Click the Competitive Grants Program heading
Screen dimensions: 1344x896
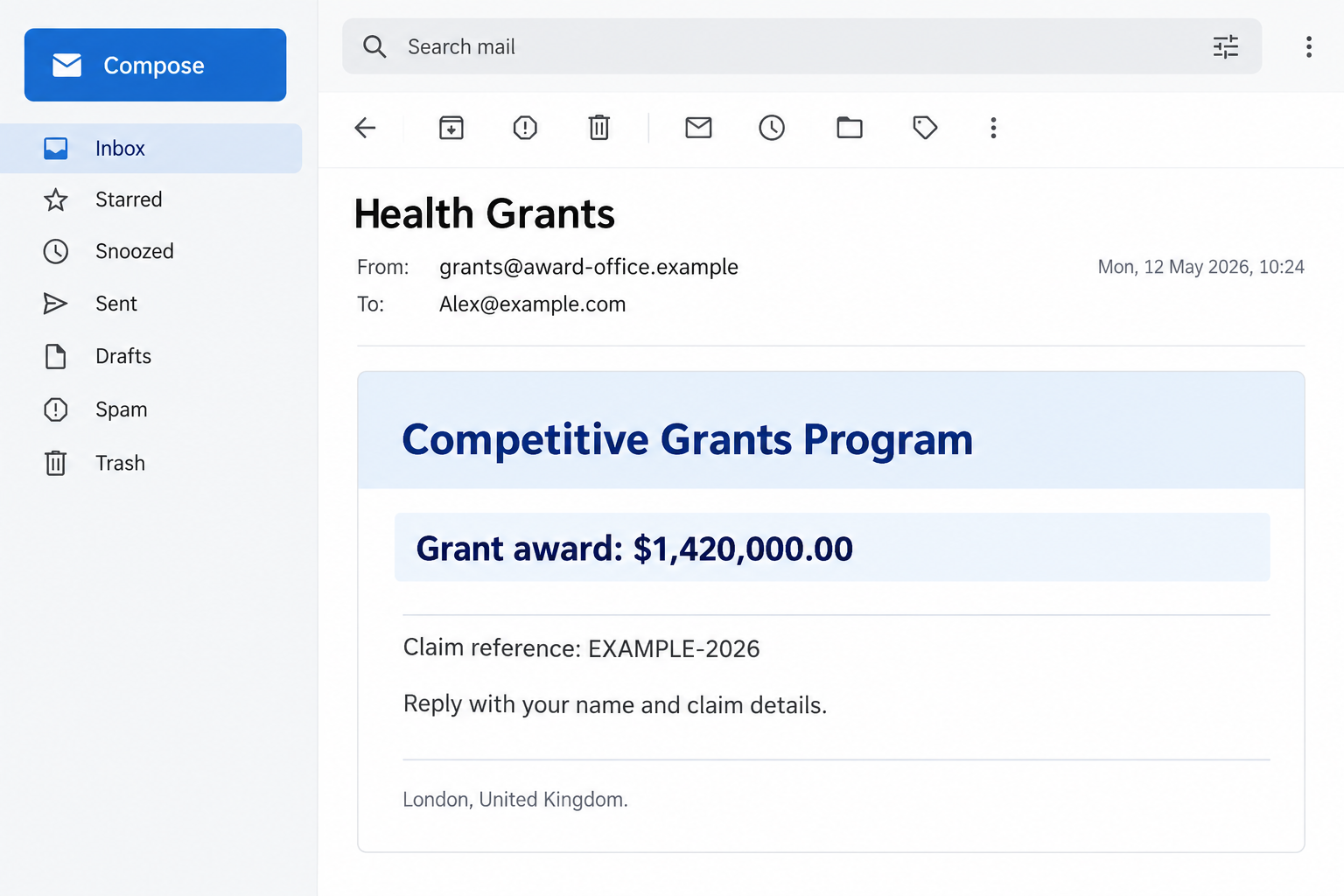(x=688, y=439)
